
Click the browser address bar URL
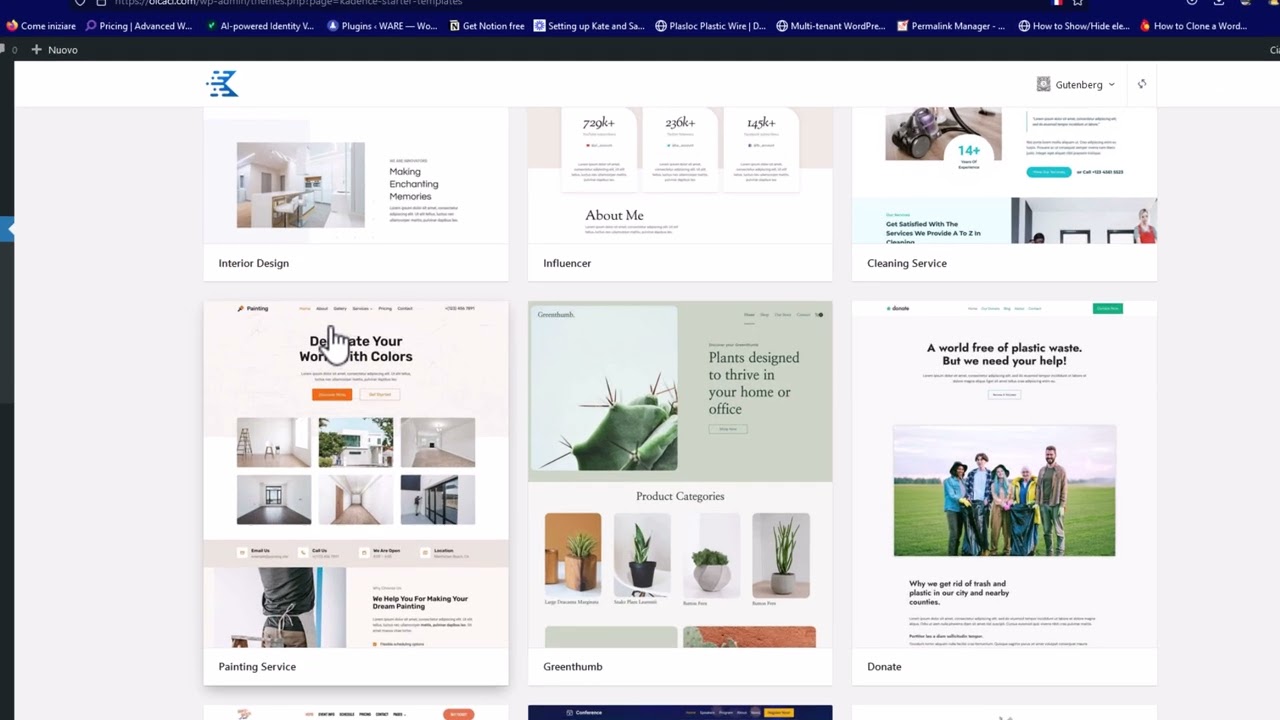(300, 2)
